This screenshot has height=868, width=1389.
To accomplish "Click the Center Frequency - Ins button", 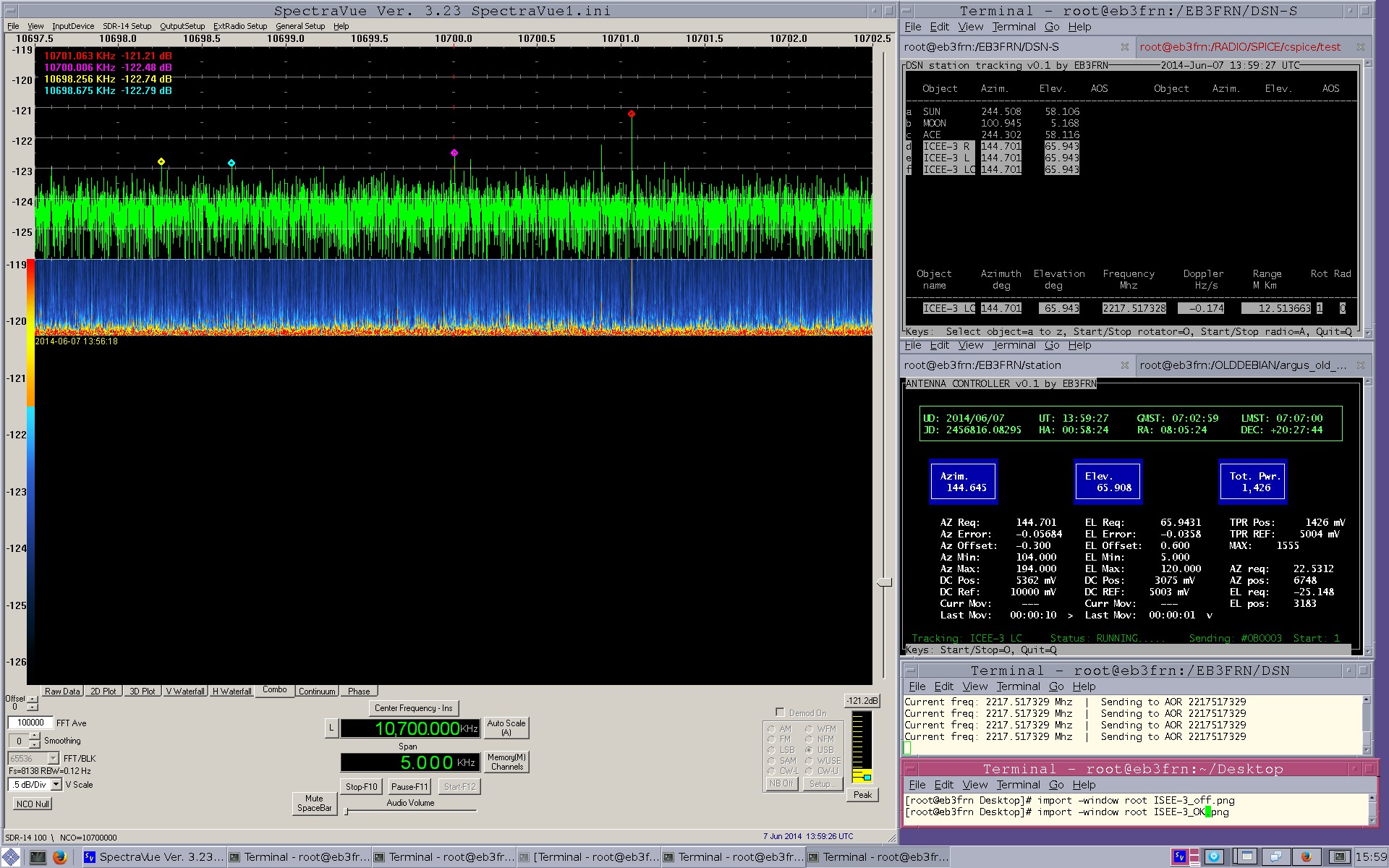I will click(x=413, y=708).
